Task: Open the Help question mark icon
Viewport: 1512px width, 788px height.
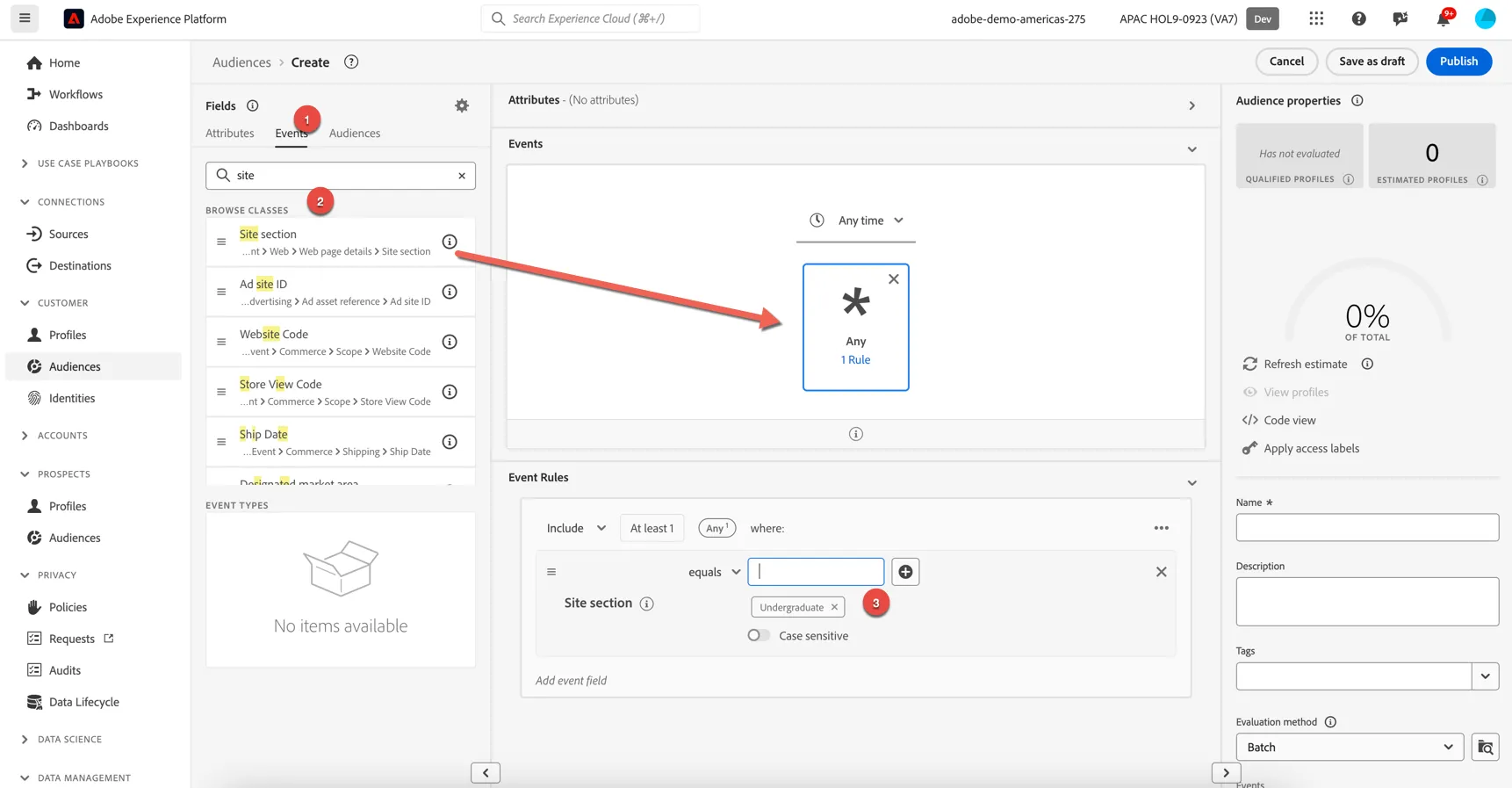Action: point(1358,18)
